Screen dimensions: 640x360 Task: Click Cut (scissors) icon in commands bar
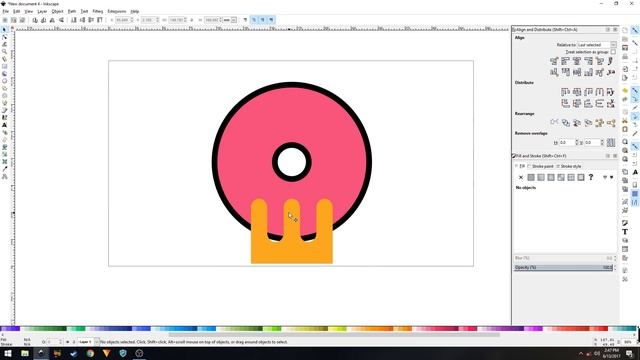click(625, 120)
